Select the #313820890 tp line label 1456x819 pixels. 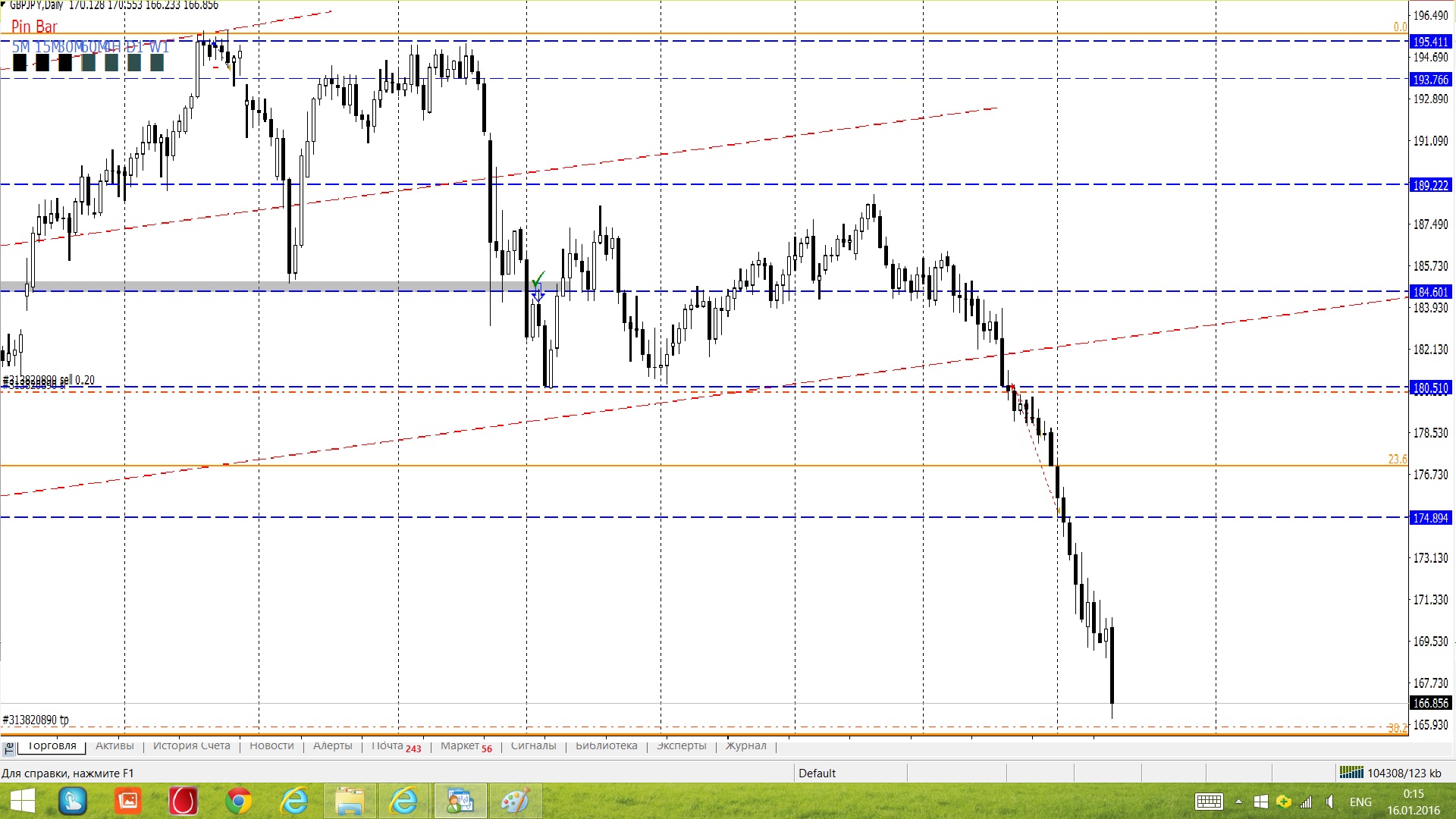pos(36,719)
